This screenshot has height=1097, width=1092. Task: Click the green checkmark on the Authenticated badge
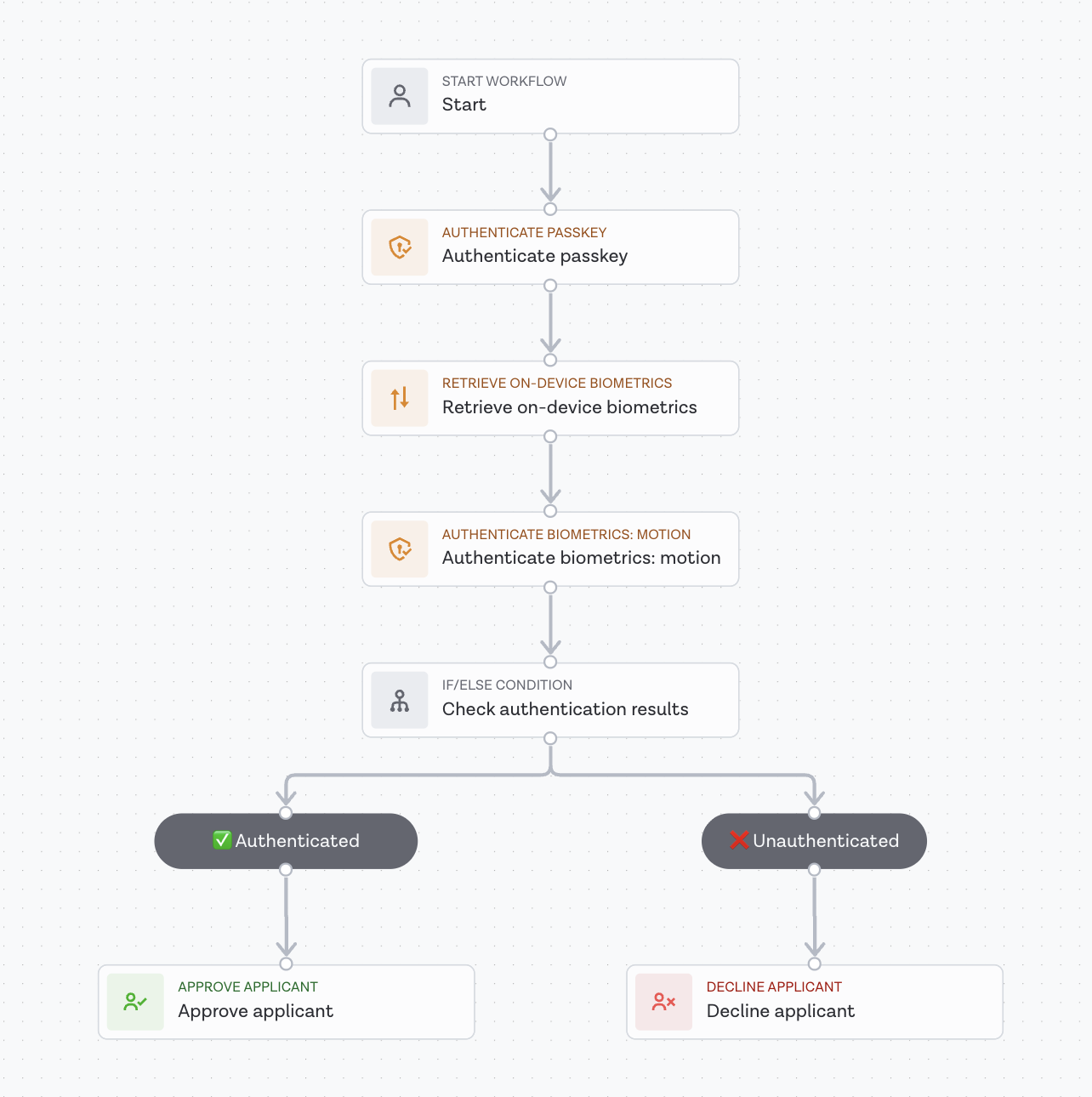pyautogui.click(x=220, y=840)
